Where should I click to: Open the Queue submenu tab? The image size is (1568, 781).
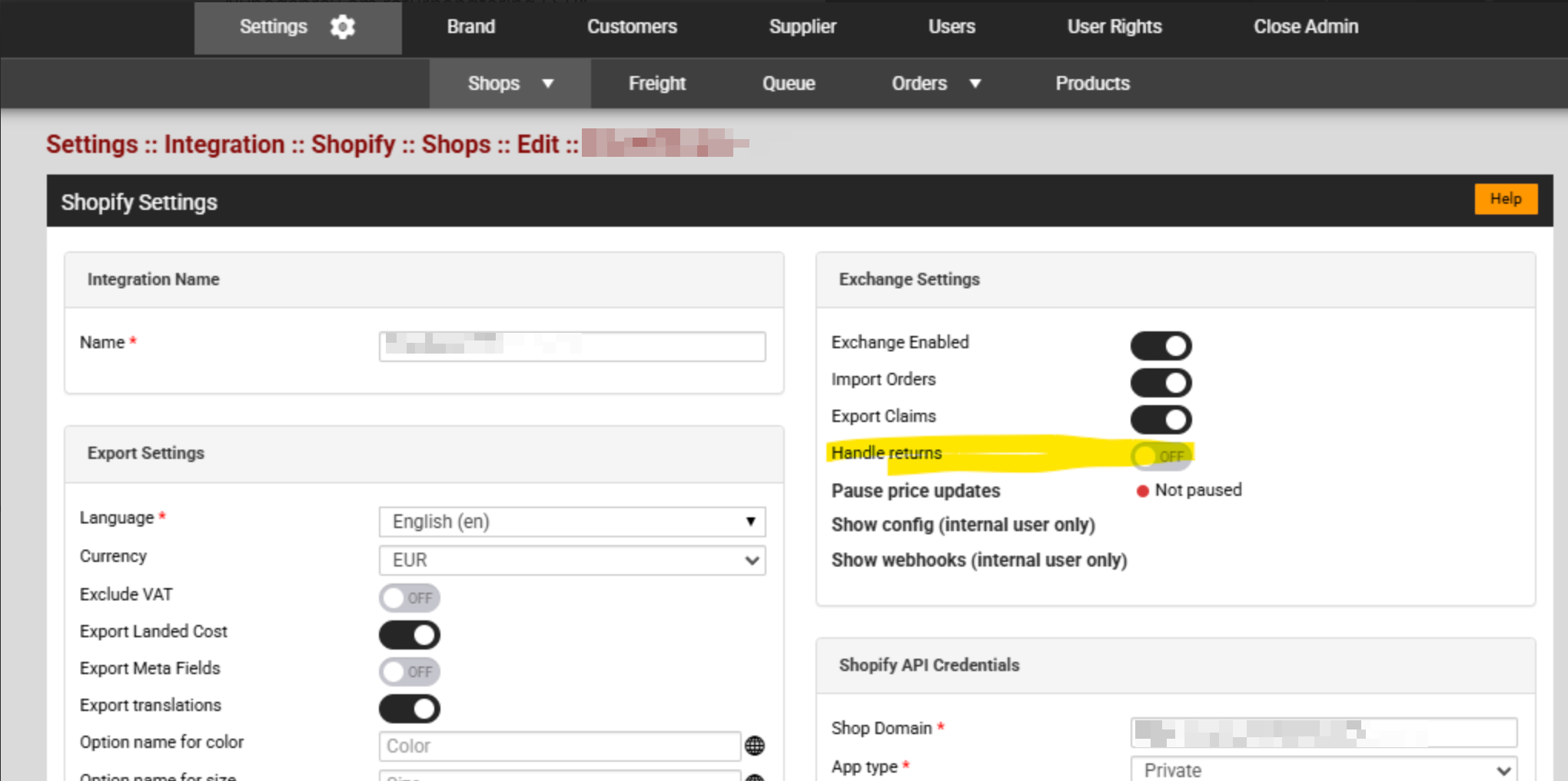(789, 84)
